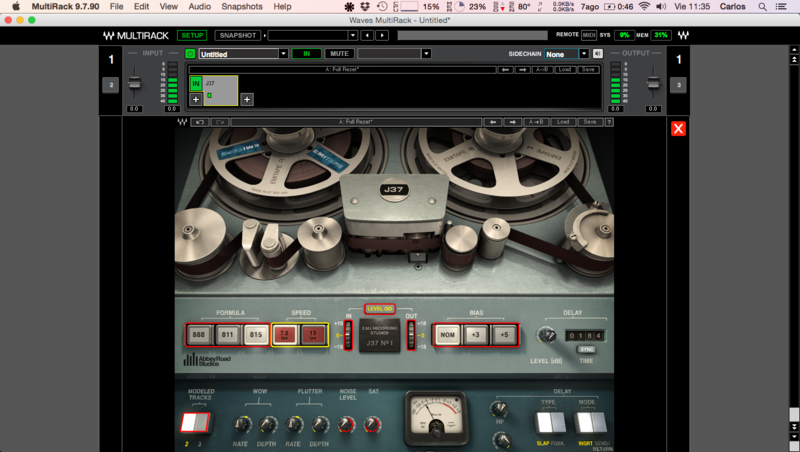
Task: Click the next snapshot arrow button
Action: point(381,35)
